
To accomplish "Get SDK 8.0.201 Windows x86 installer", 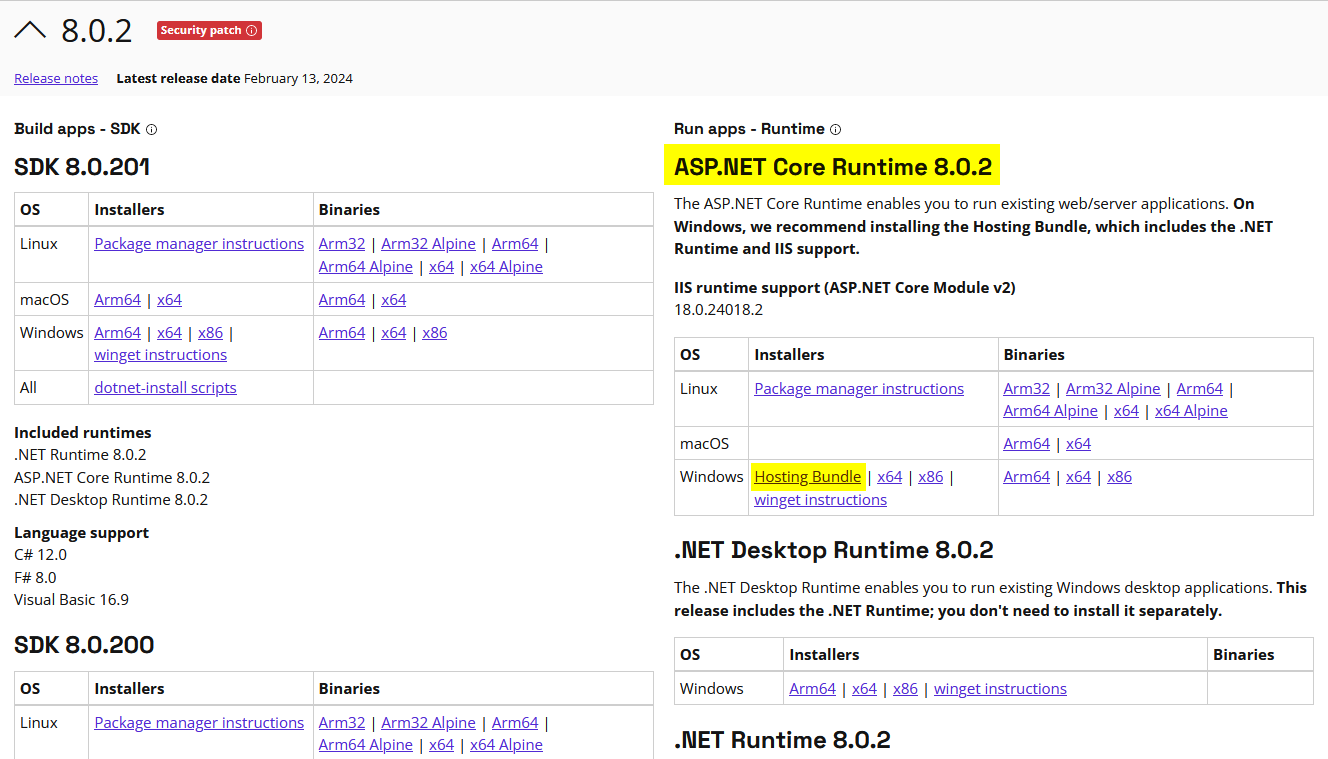I will [x=210, y=333].
